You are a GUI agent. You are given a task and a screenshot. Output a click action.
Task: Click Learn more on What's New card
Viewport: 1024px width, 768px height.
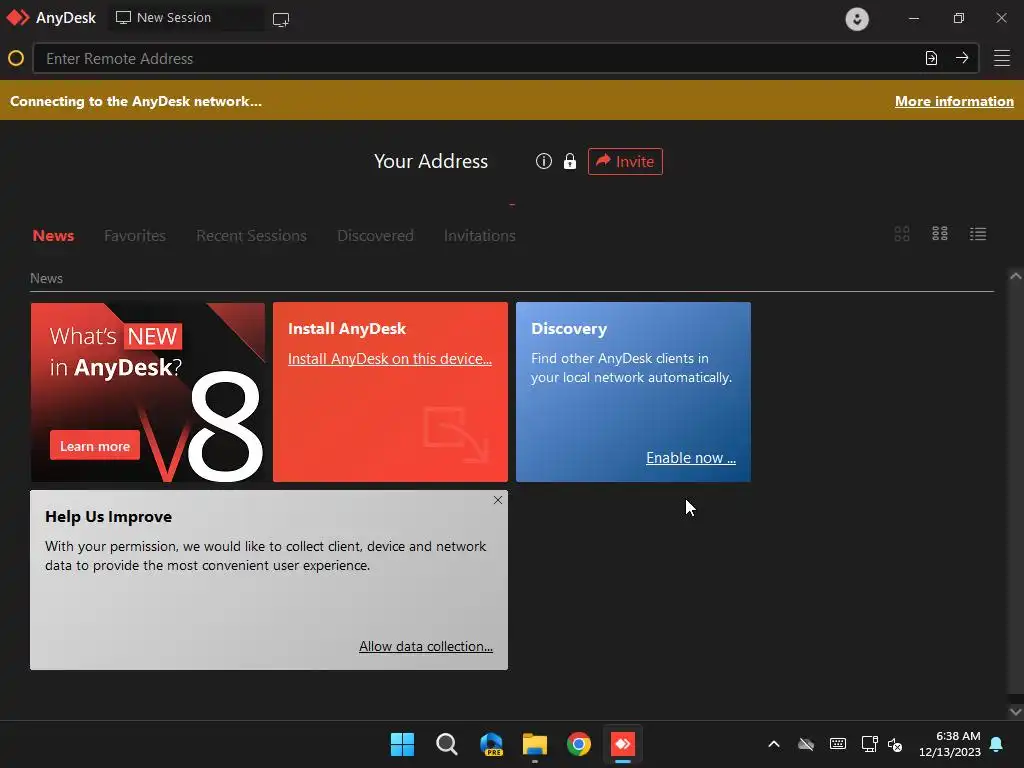click(95, 446)
